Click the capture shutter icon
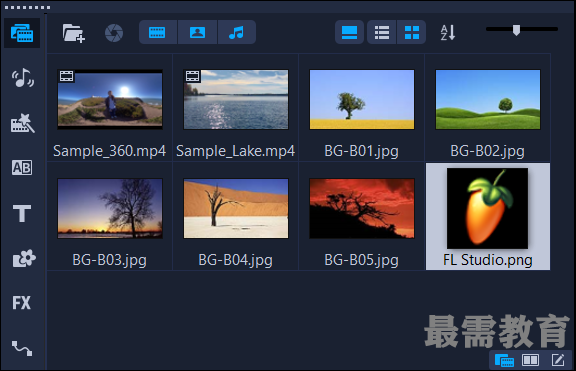The height and width of the screenshot is (371, 576). click(x=114, y=33)
